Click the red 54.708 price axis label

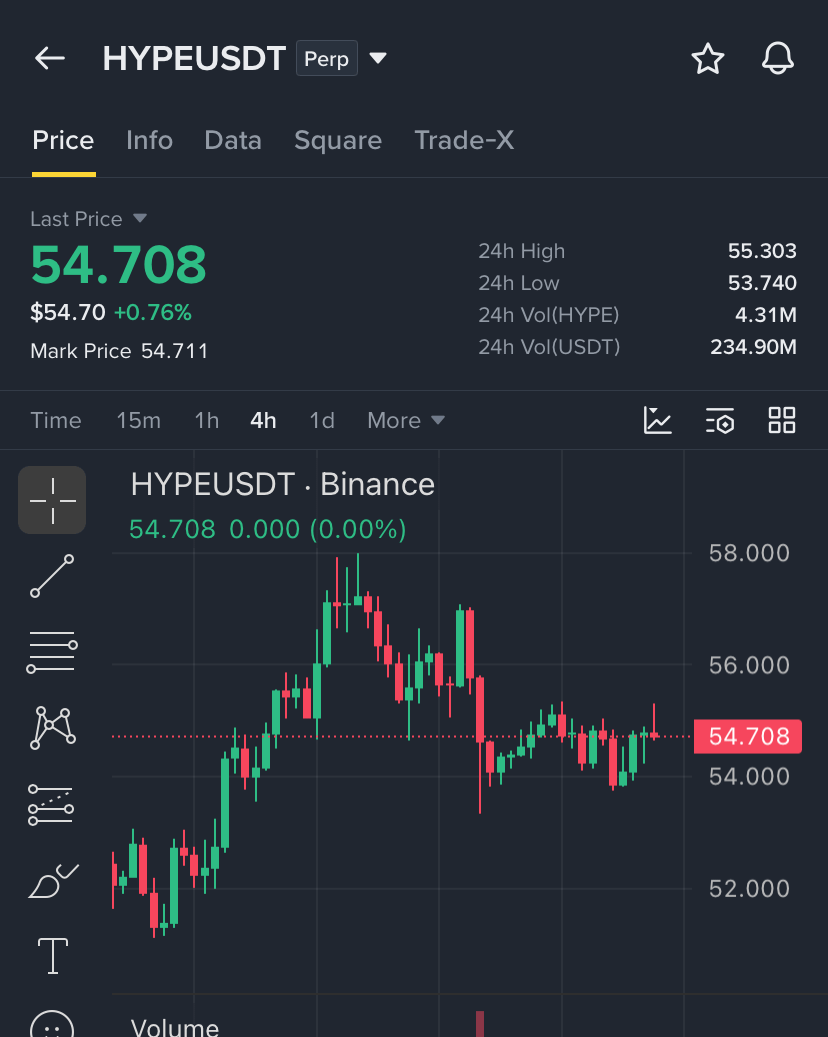[x=748, y=737]
